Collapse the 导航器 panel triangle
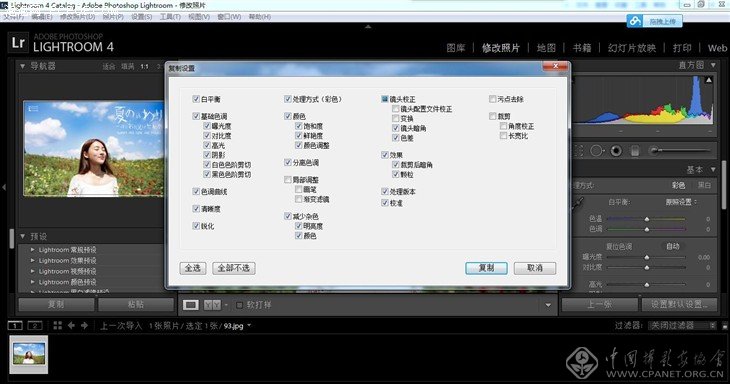The width and height of the screenshot is (730, 384). tap(22, 66)
